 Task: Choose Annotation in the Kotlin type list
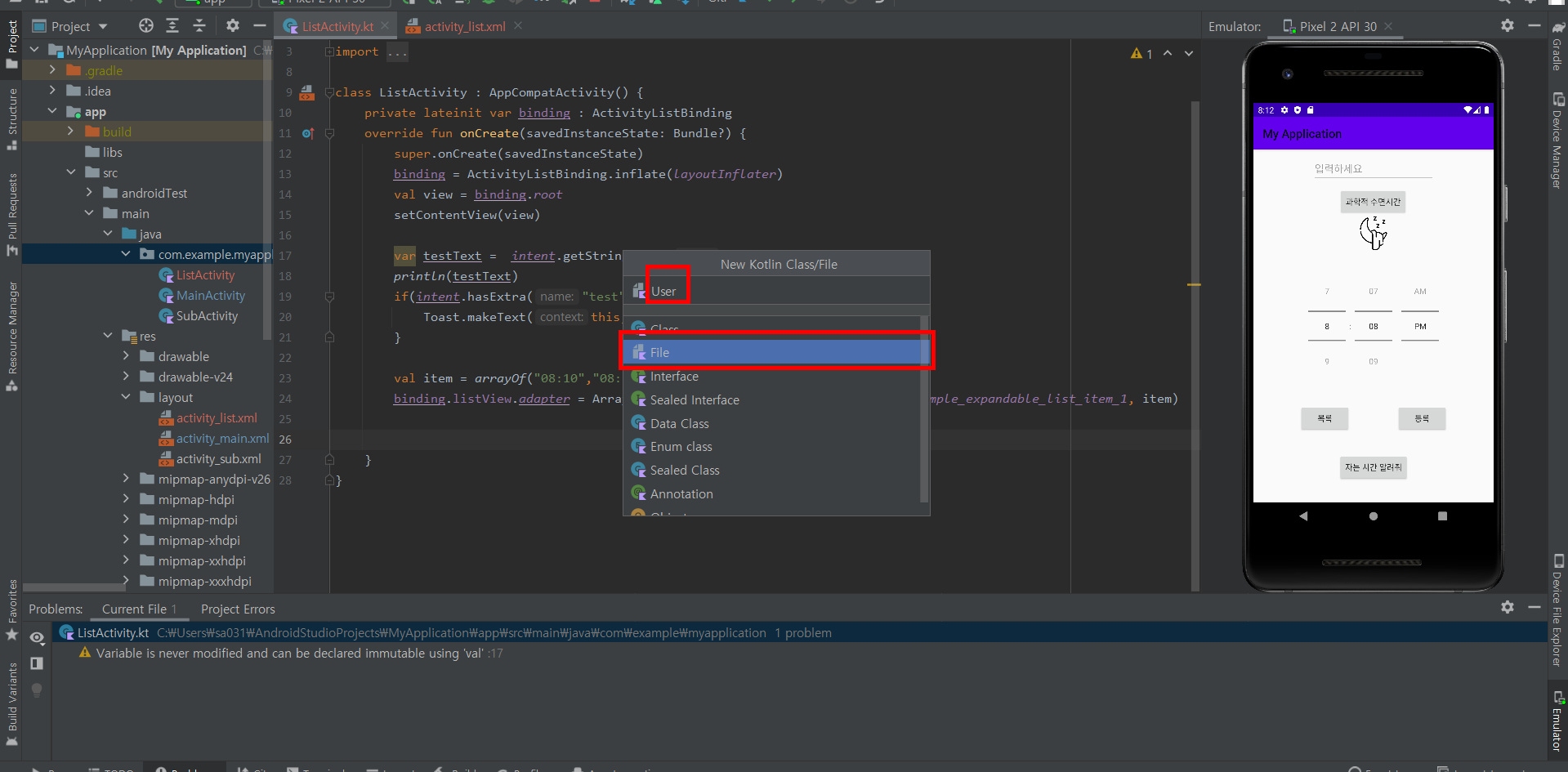pyautogui.click(x=773, y=493)
